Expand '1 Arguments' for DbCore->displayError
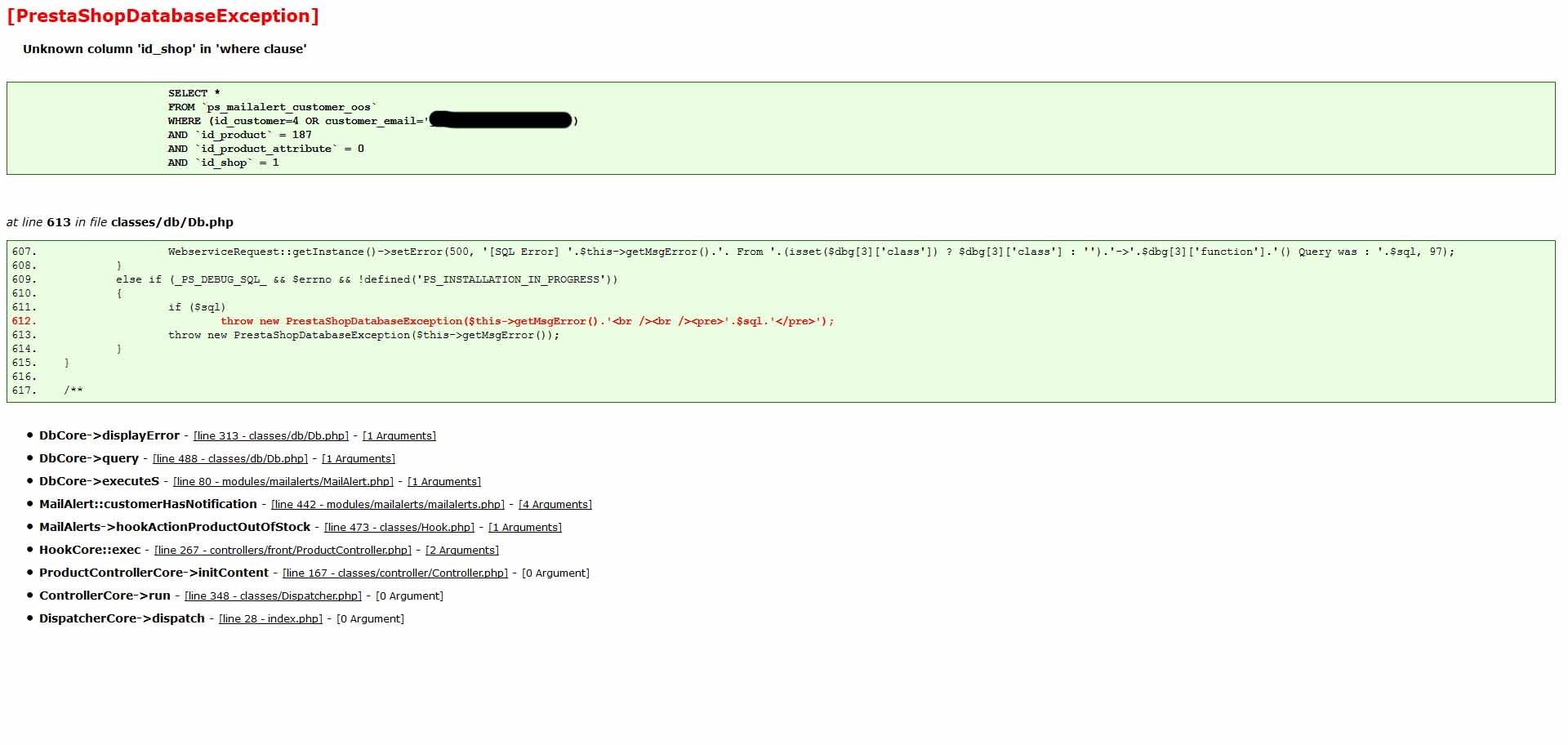Viewport: 1568px width, 745px height. tap(399, 436)
